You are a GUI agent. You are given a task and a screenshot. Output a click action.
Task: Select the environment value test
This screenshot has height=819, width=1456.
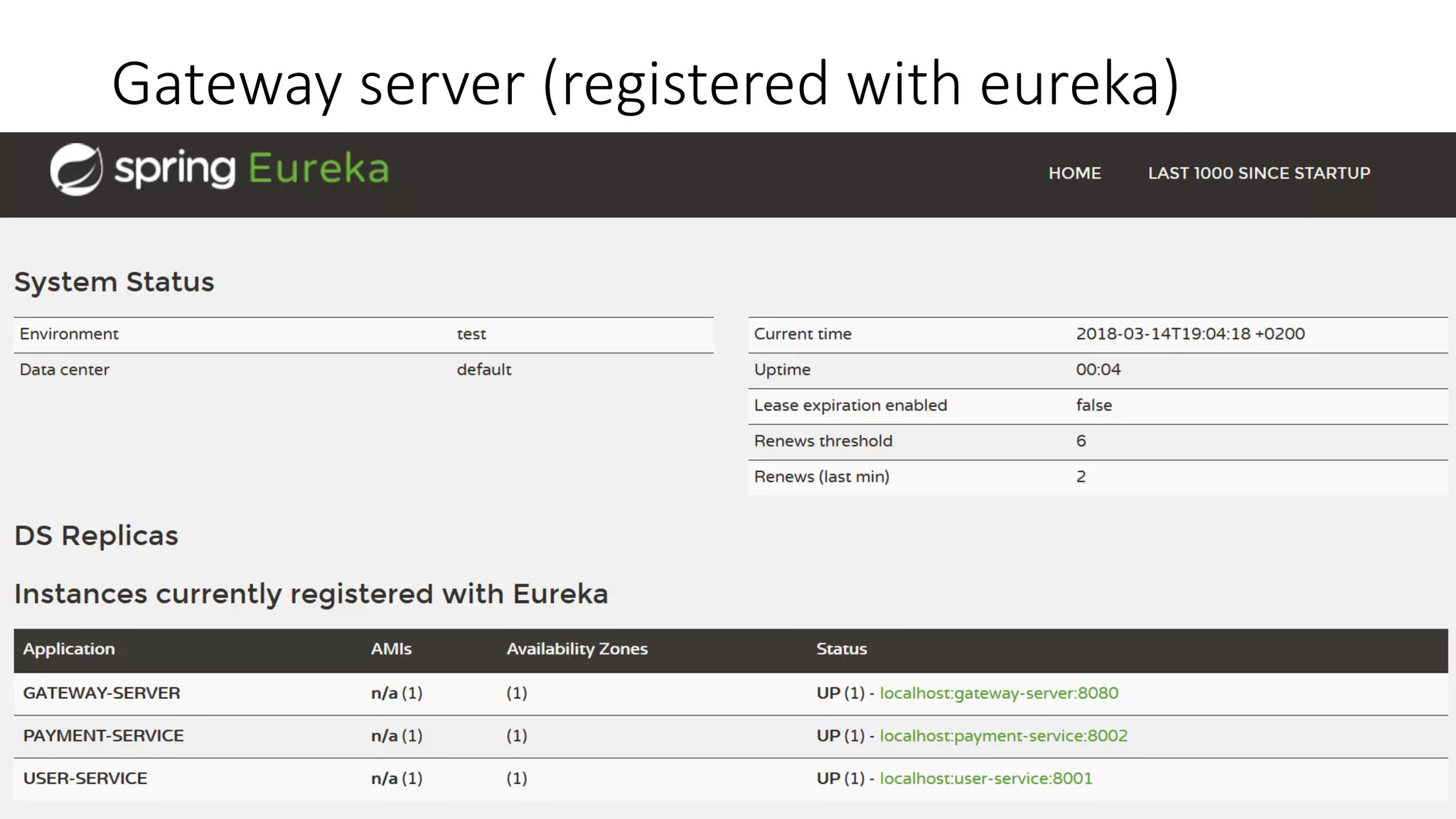point(471,334)
